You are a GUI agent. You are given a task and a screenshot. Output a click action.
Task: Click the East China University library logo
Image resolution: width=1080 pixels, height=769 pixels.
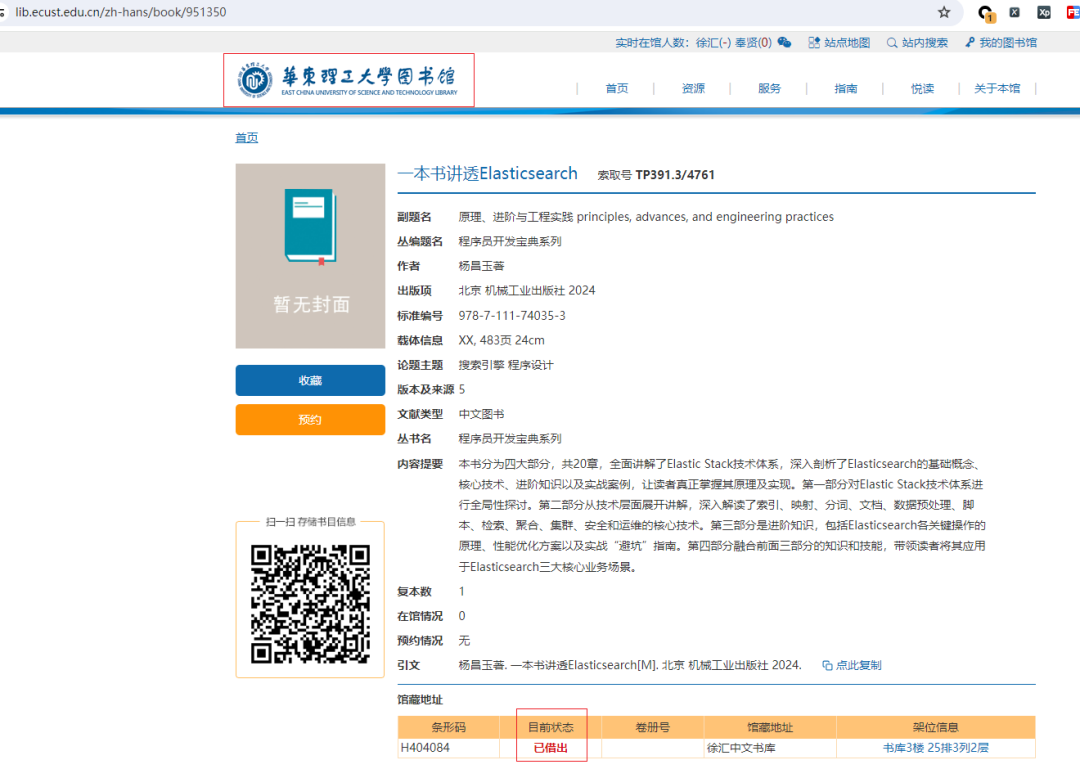(x=349, y=81)
